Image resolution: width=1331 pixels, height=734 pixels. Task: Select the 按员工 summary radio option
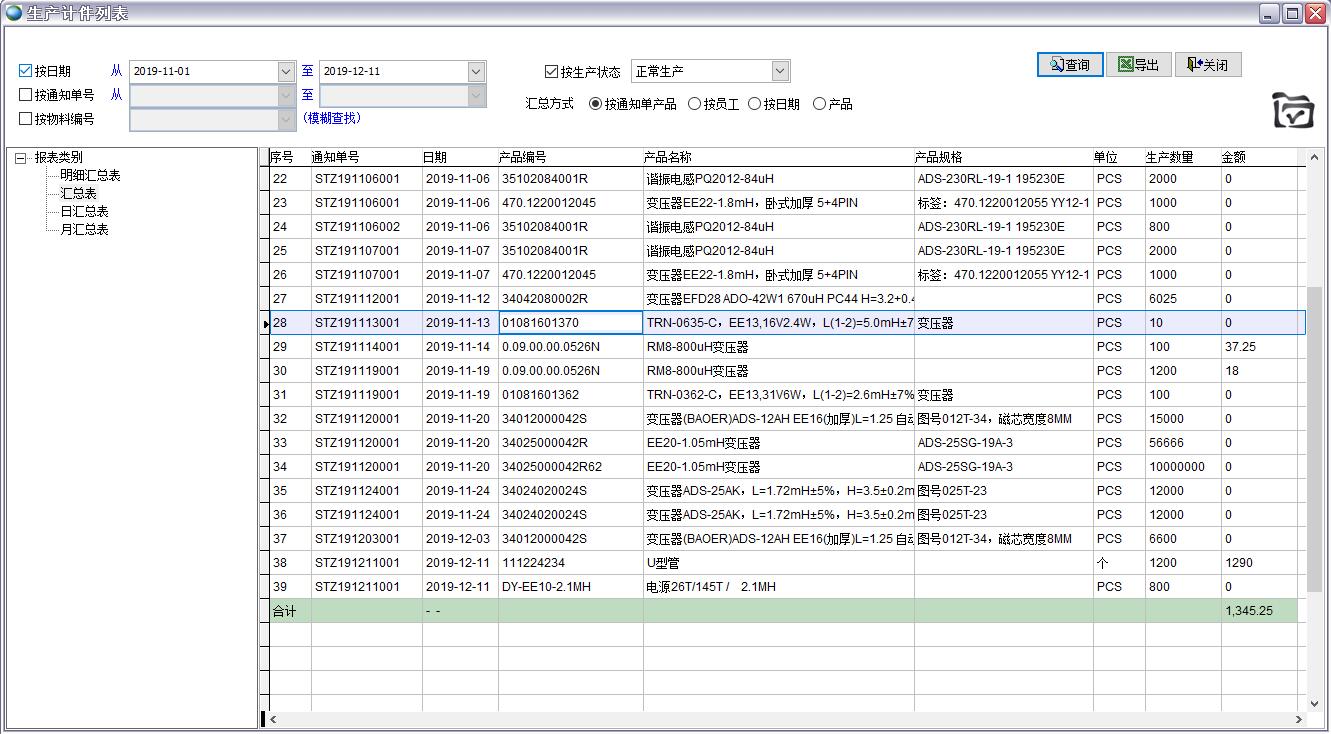click(x=694, y=104)
